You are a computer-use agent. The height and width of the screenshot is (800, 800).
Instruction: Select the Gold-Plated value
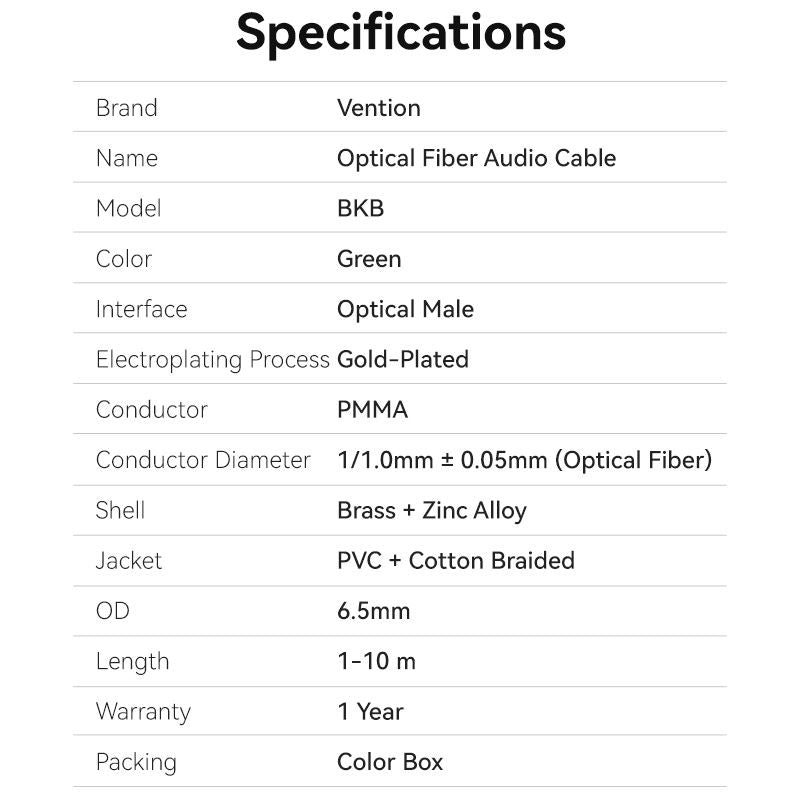(402, 360)
